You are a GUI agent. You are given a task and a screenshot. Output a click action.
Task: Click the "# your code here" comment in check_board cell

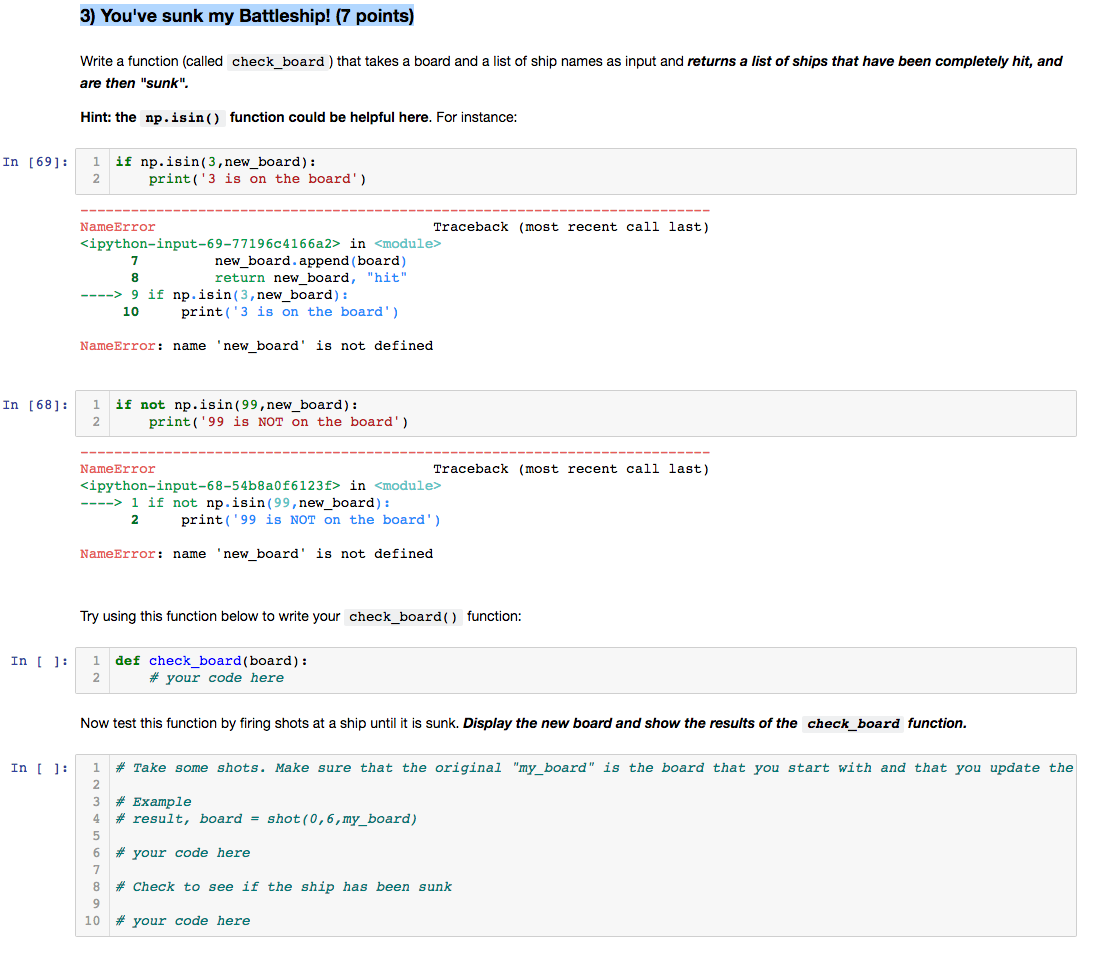pyautogui.click(x=217, y=678)
